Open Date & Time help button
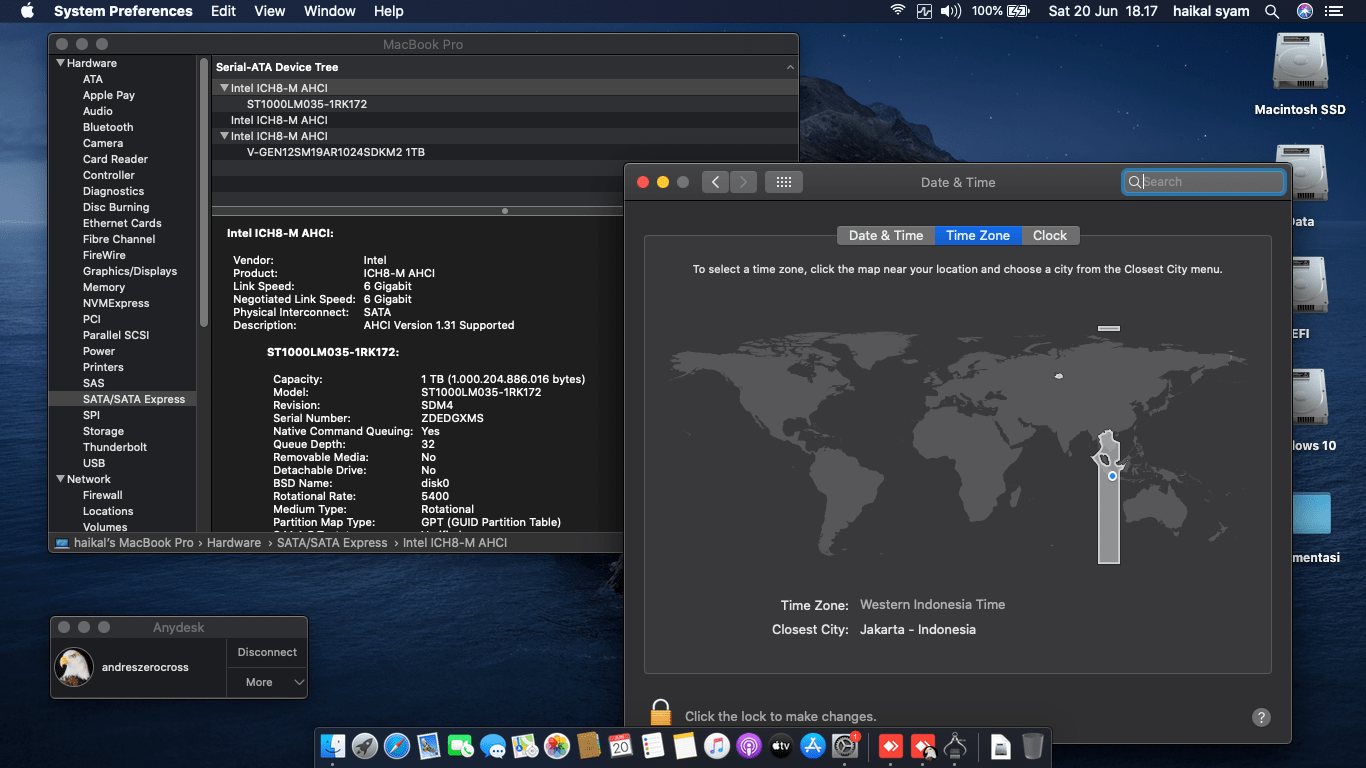 (1261, 717)
